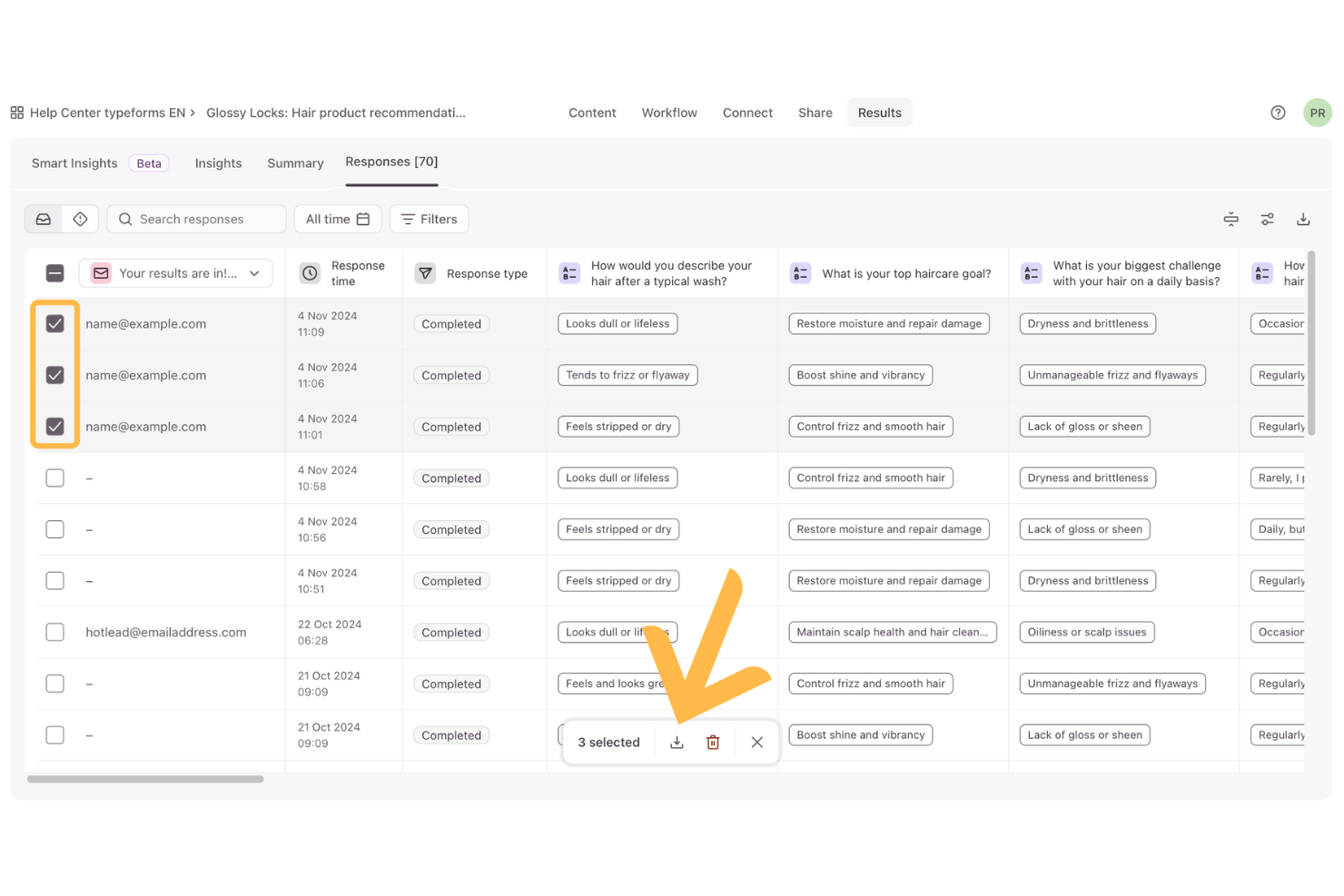The height and width of the screenshot is (896, 1344).
Task: Switch to the Connect tab
Action: coord(747,113)
